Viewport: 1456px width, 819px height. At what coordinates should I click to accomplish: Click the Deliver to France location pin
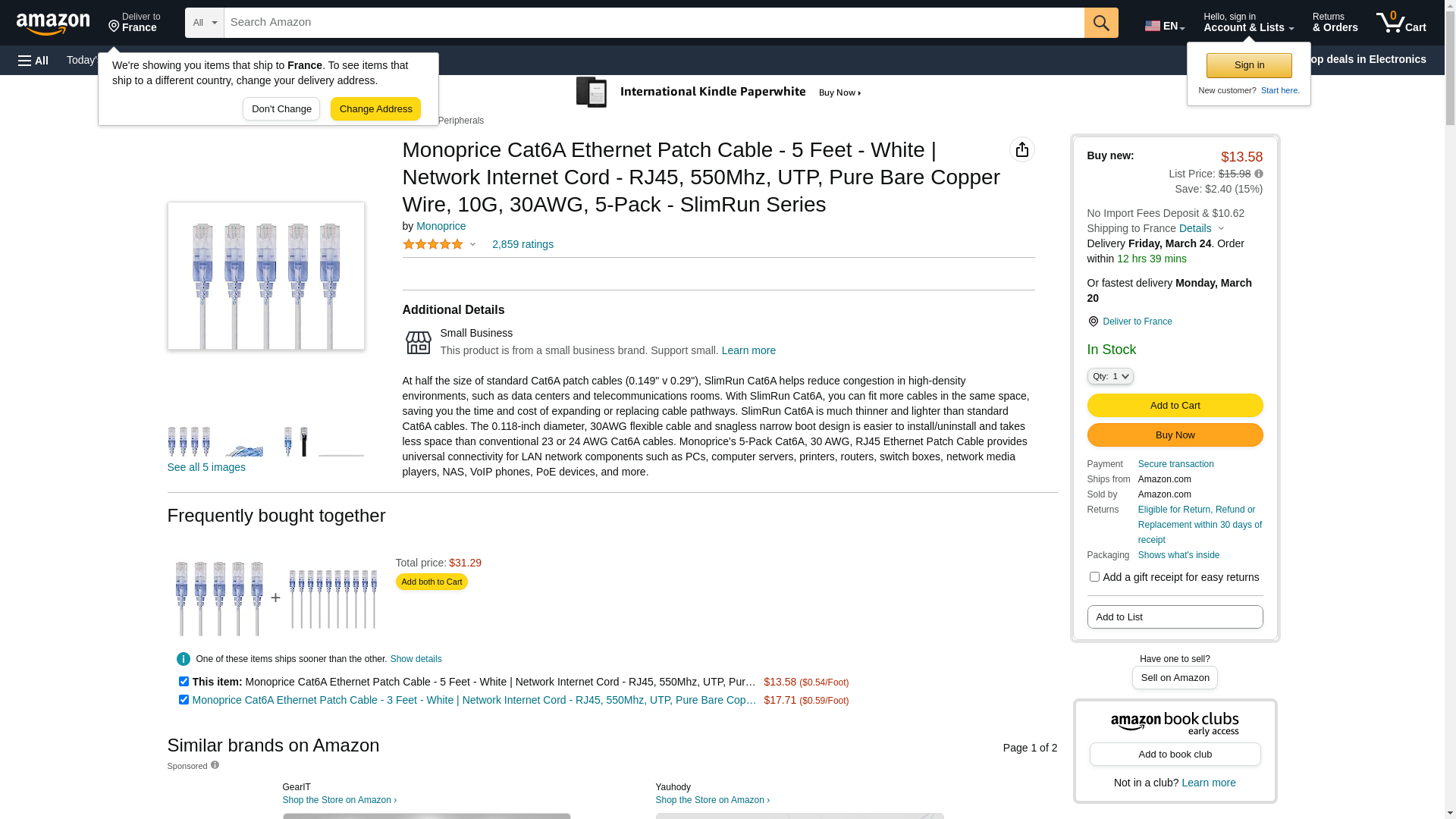[1093, 322]
